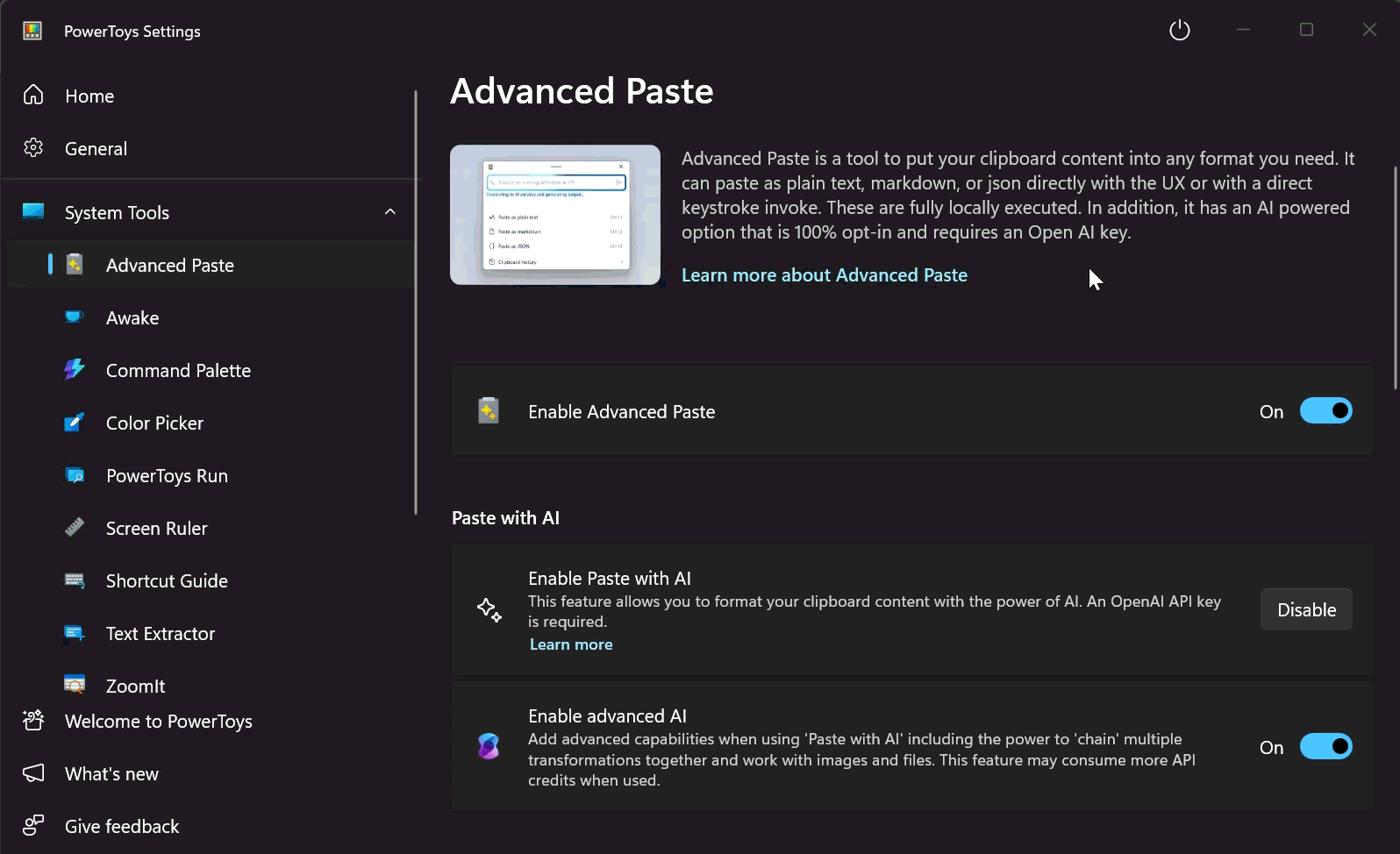Click Disable button for Paste with AI
Viewport: 1400px width, 854px height.
tap(1306, 609)
